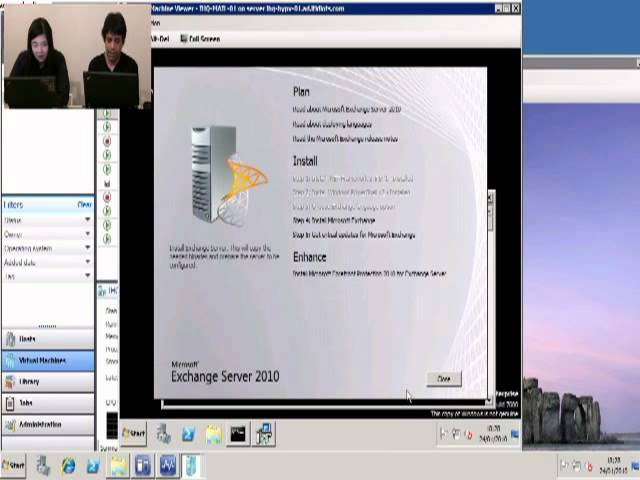
Task: Open the Action menu of the viewer window
Action: click(x=156, y=23)
